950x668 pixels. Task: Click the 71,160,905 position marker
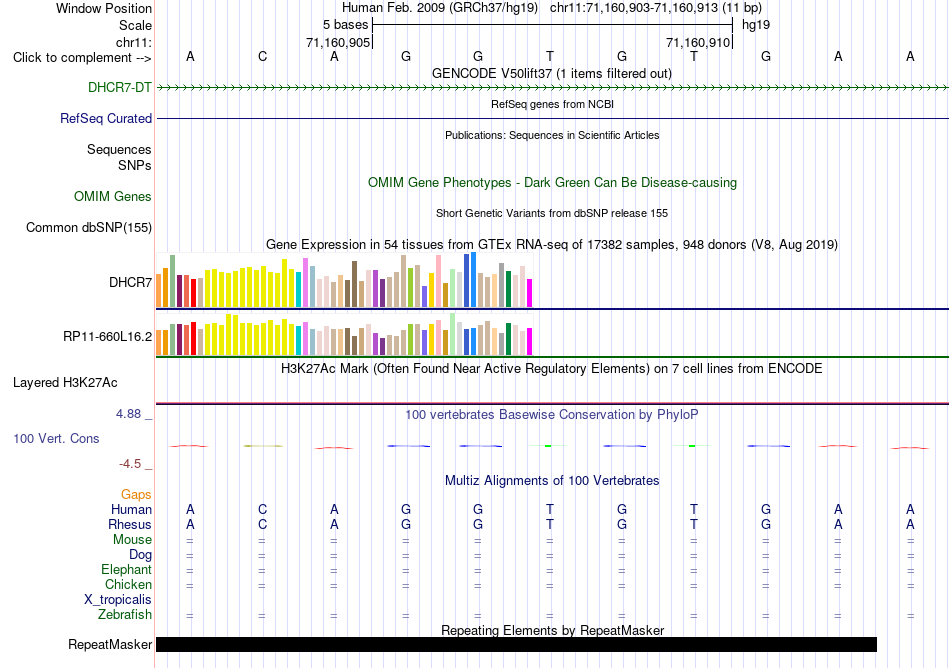pos(338,42)
